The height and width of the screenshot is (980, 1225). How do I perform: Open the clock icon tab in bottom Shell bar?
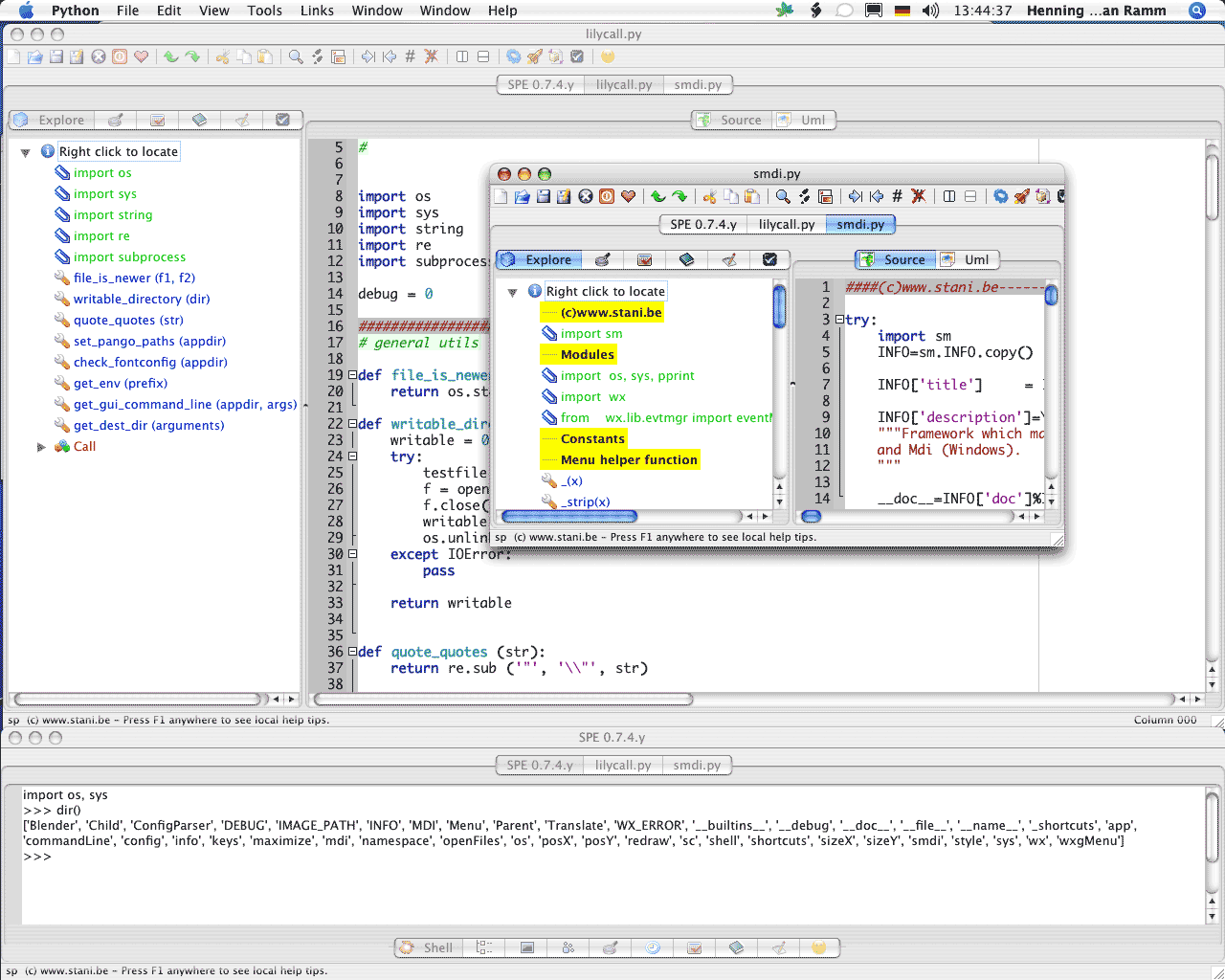point(653,947)
